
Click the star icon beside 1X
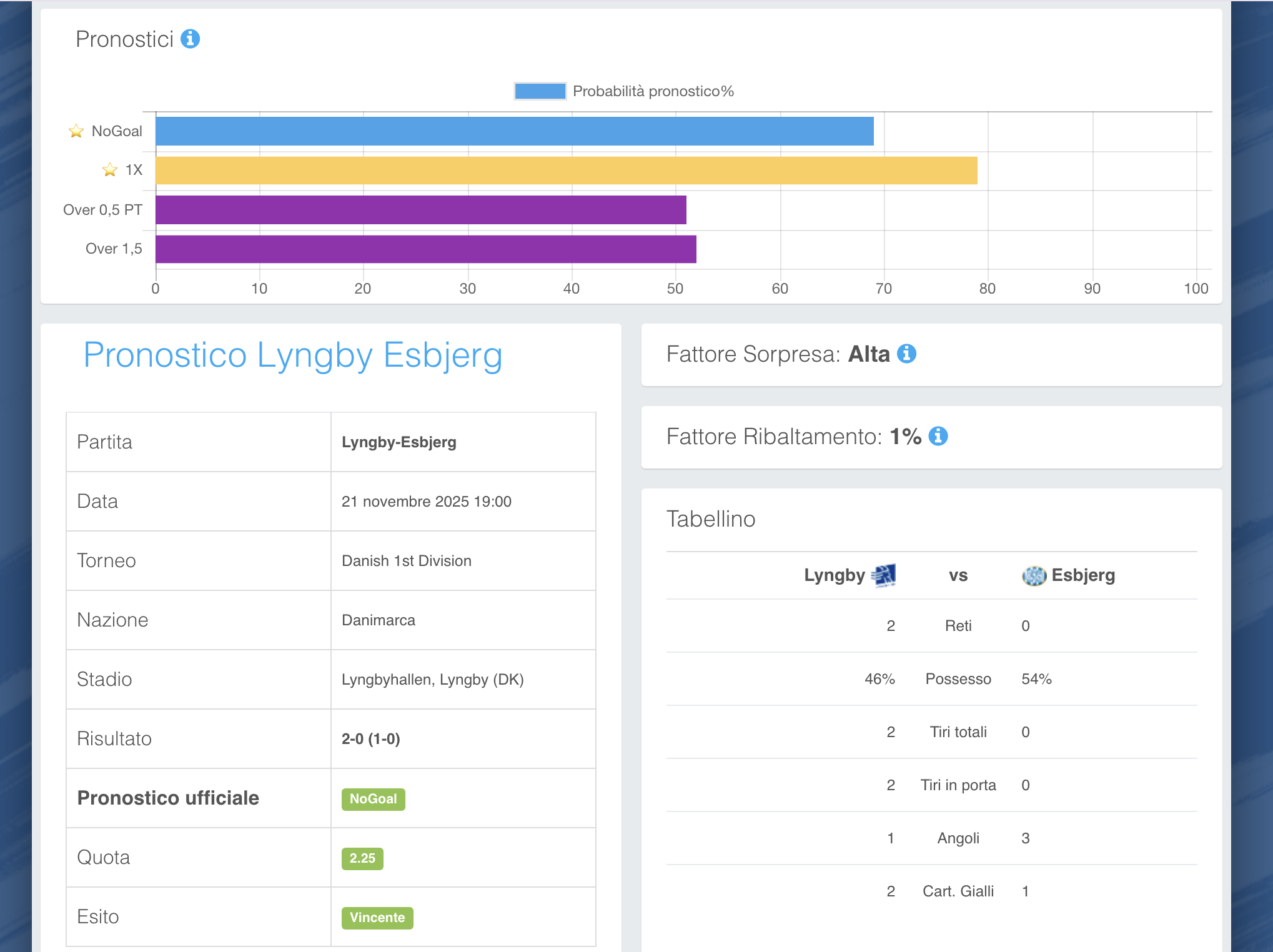coord(110,170)
